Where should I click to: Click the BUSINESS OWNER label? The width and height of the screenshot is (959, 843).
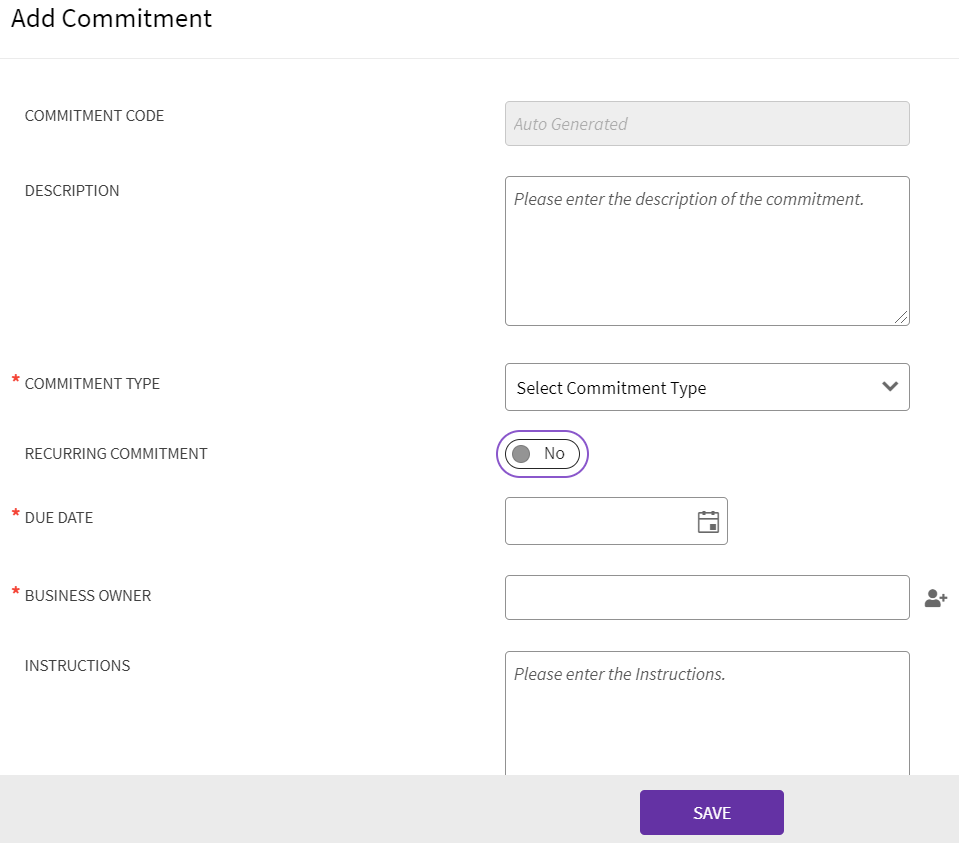(88, 596)
